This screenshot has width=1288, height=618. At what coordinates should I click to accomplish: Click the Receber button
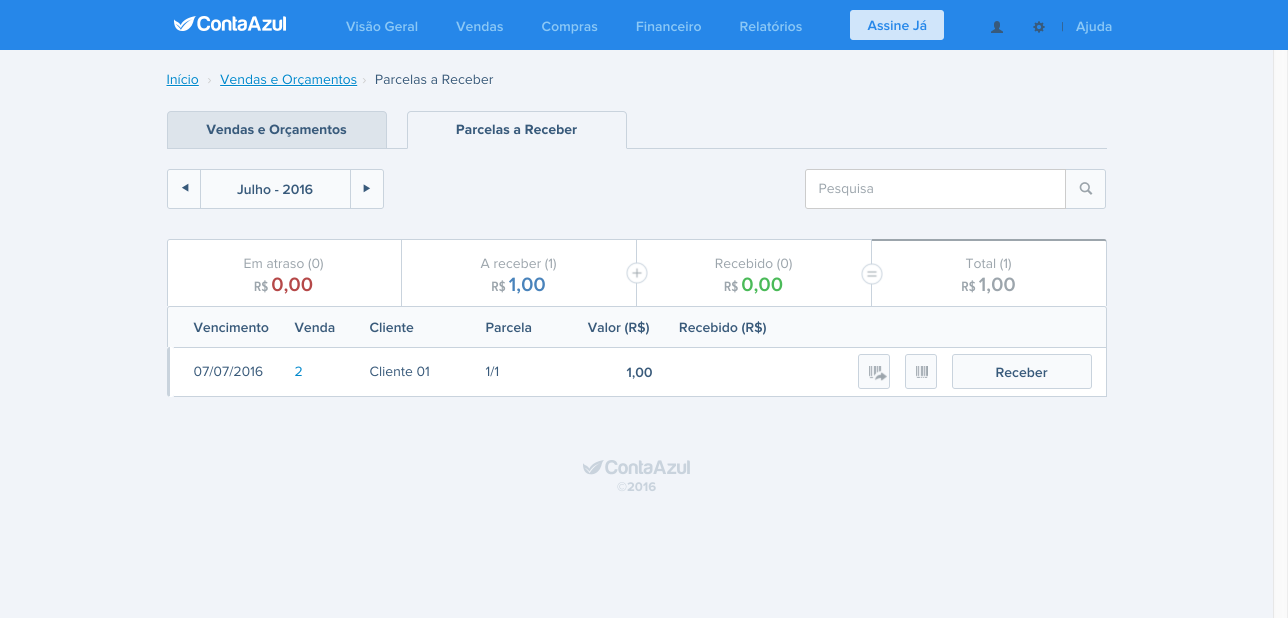point(1021,372)
